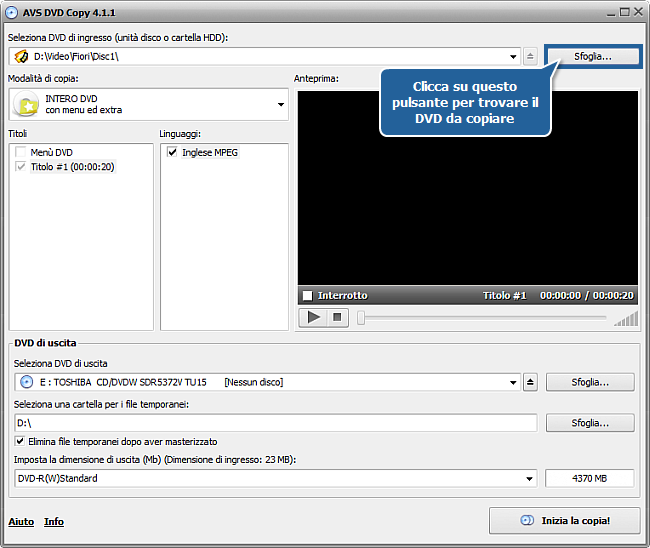Click the black preview video area
650x548 pixels.
(468, 188)
